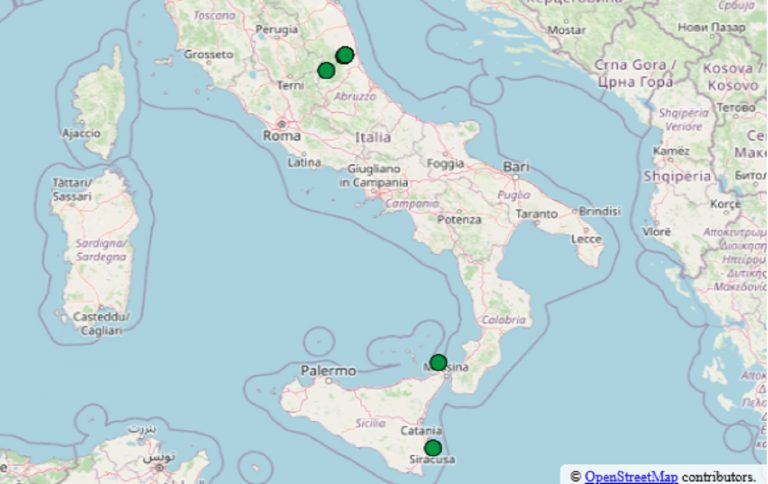Click the Grosseto city label
768x484 pixels.
coord(208,54)
